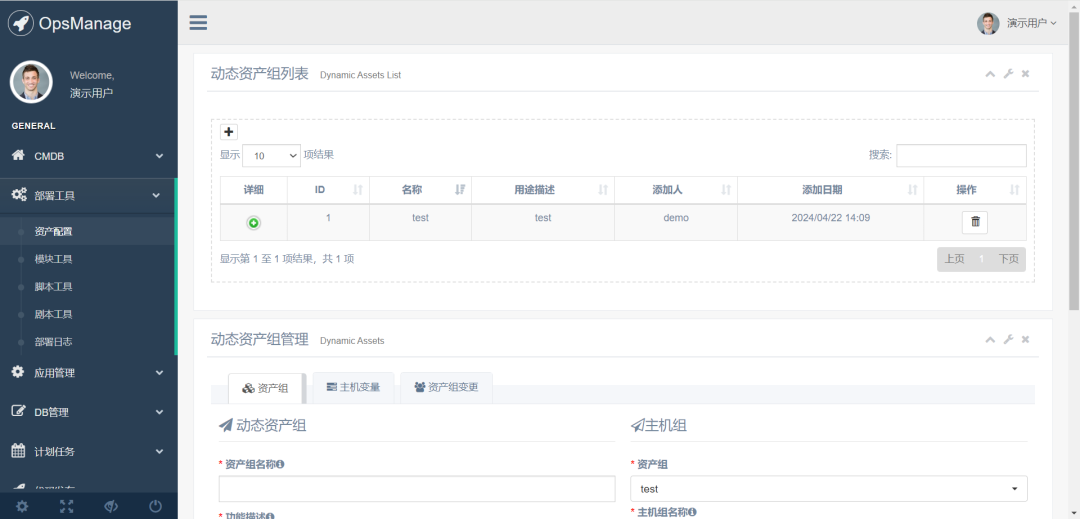Delete the test row with trash icon
1080x519 pixels.
pos(975,222)
